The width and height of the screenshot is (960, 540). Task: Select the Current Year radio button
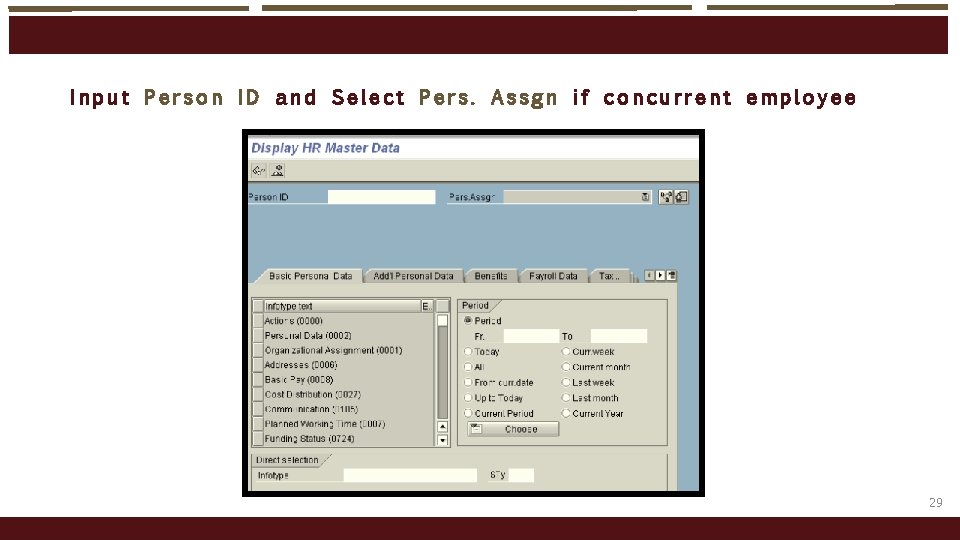point(566,413)
